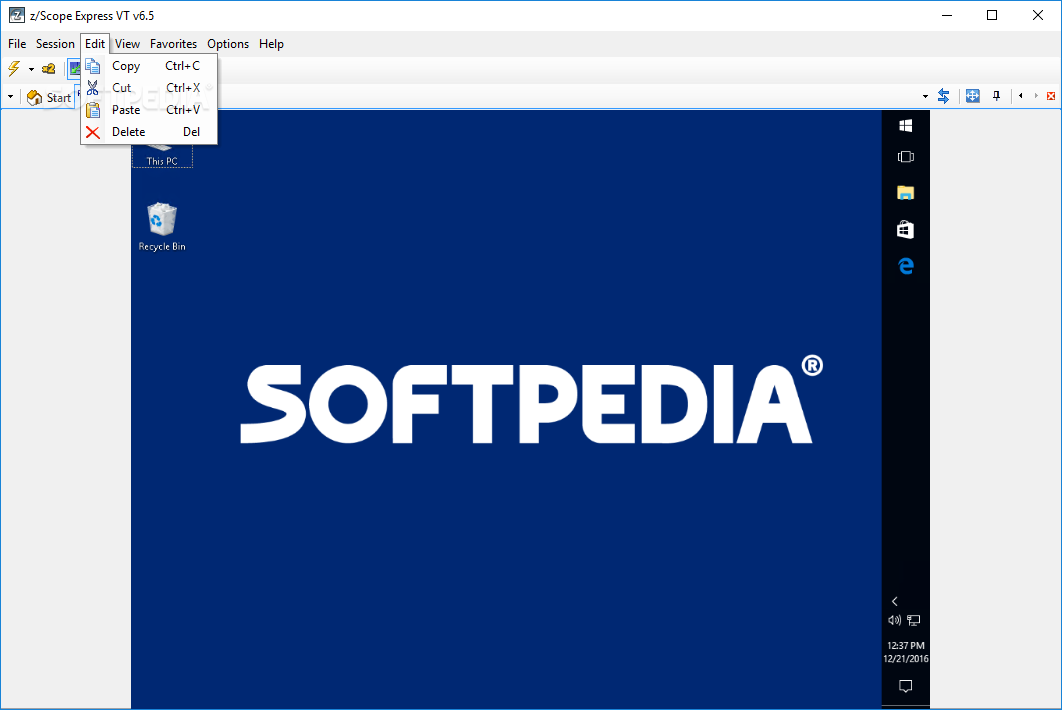This screenshot has height=710, width=1062.
Task: Choose Delete from the Edit menu
Action: (149, 131)
